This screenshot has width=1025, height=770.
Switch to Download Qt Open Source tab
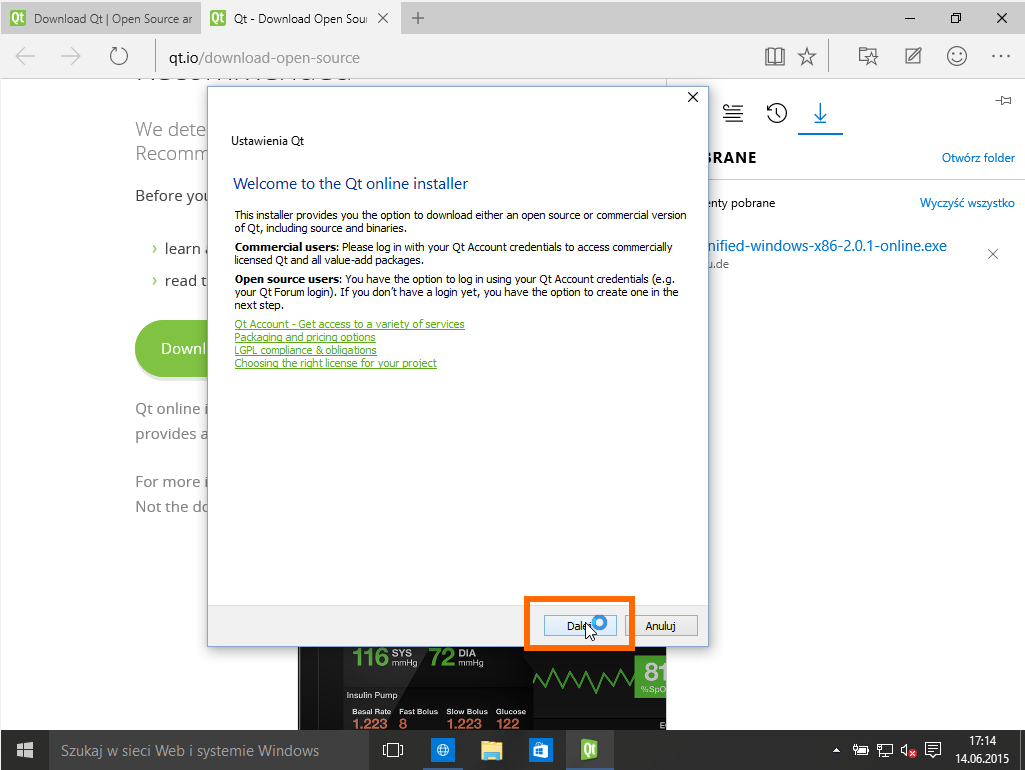pos(101,18)
